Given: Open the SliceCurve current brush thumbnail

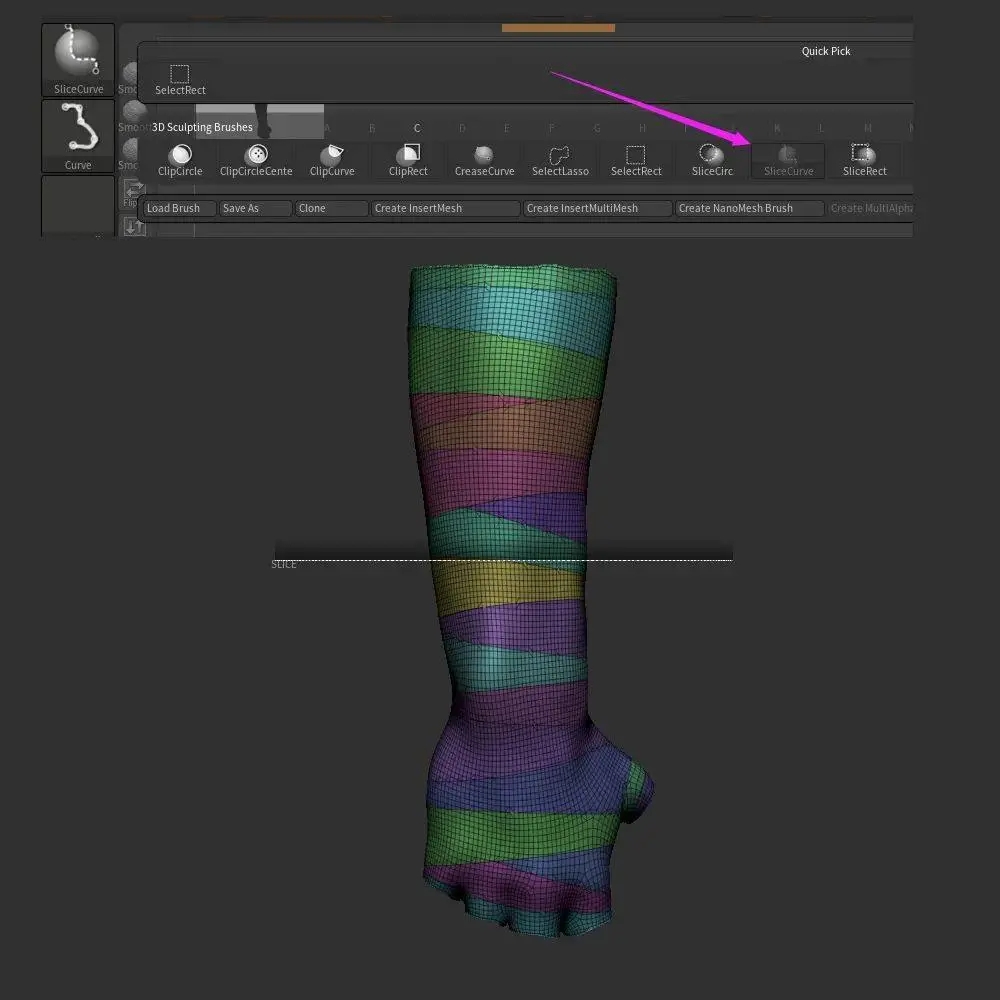Looking at the screenshot, I should pos(78,60).
